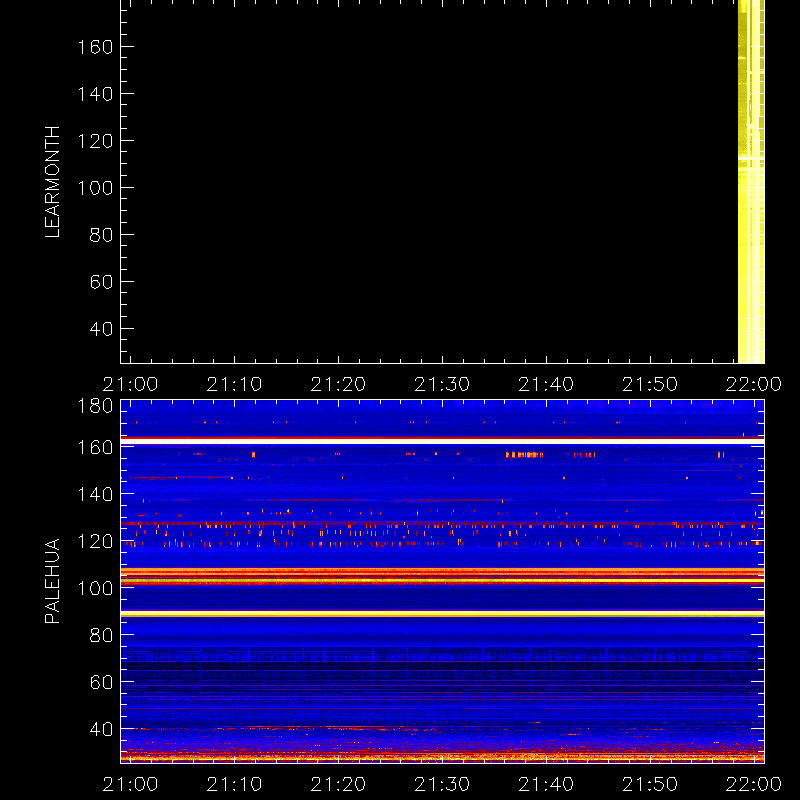Click the 140 frequency label on Palehua plot
800x800 pixels.
pyautogui.click(x=95, y=494)
